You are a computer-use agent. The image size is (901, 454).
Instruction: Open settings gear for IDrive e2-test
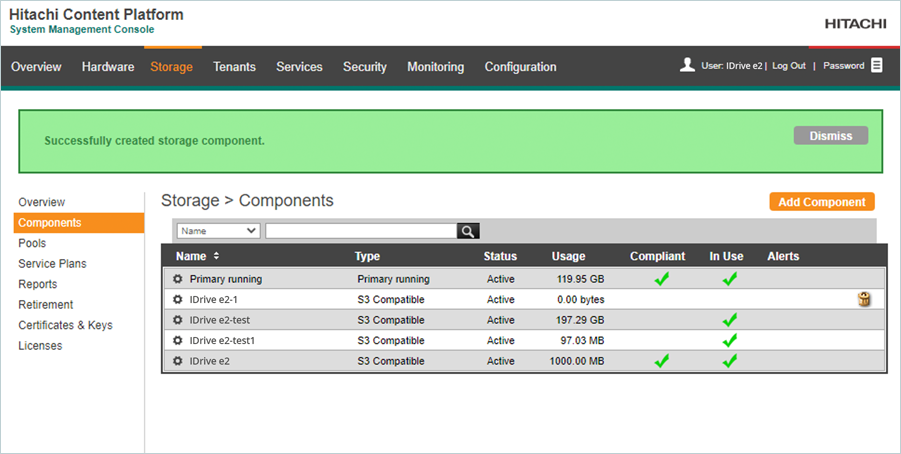pos(178,320)
